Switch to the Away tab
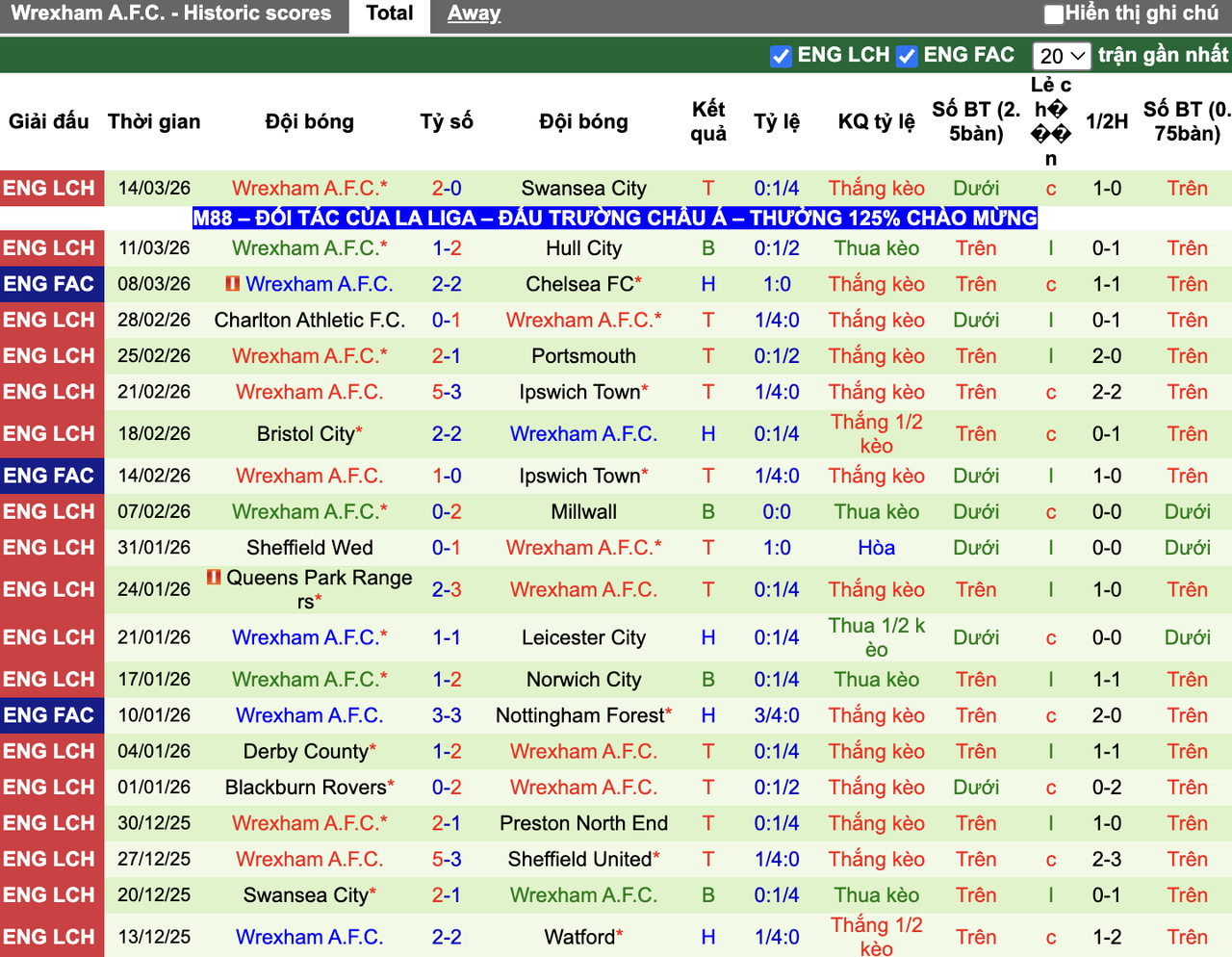 tap(474, 13)
